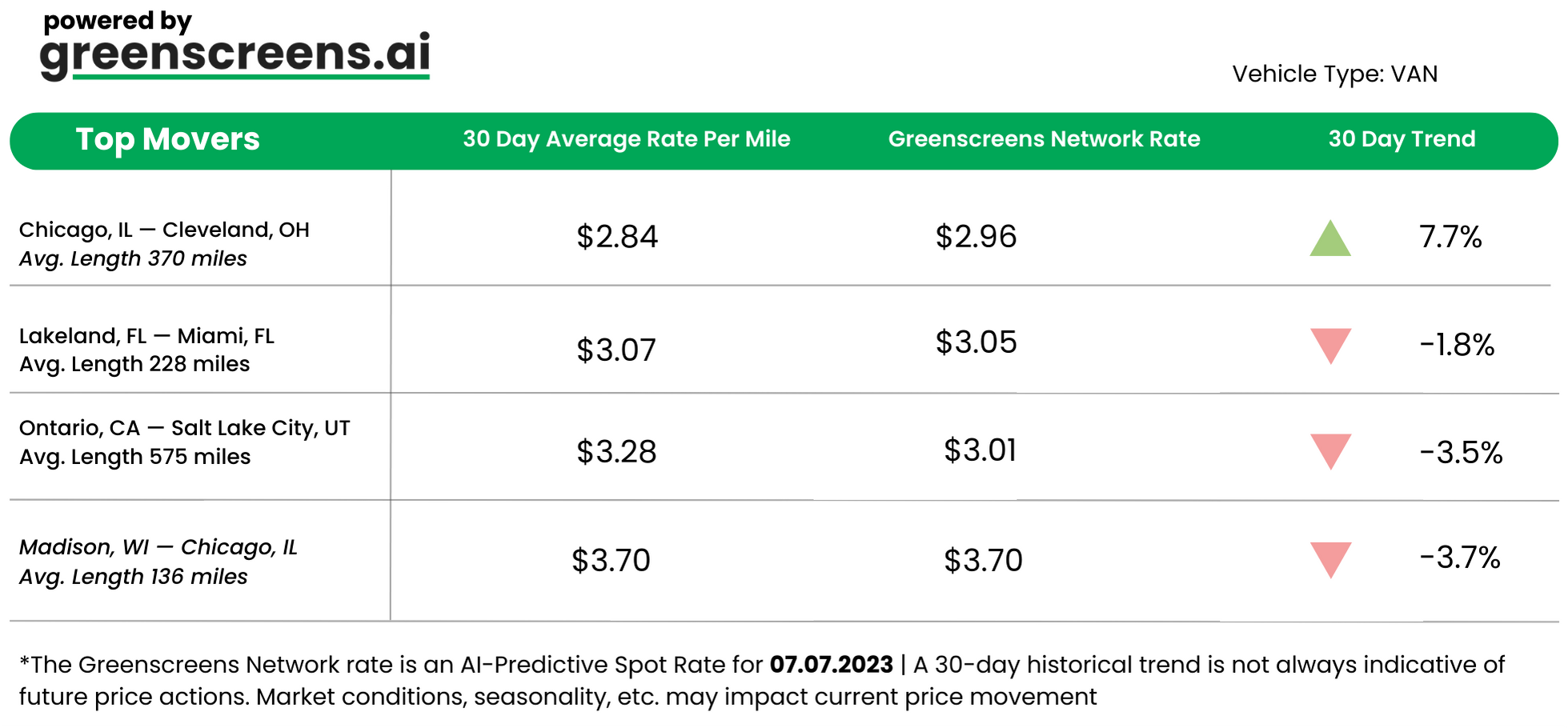Click the -3.5% trend percentage
This screenshot has height=728, width=1568.
[1461, 453]
